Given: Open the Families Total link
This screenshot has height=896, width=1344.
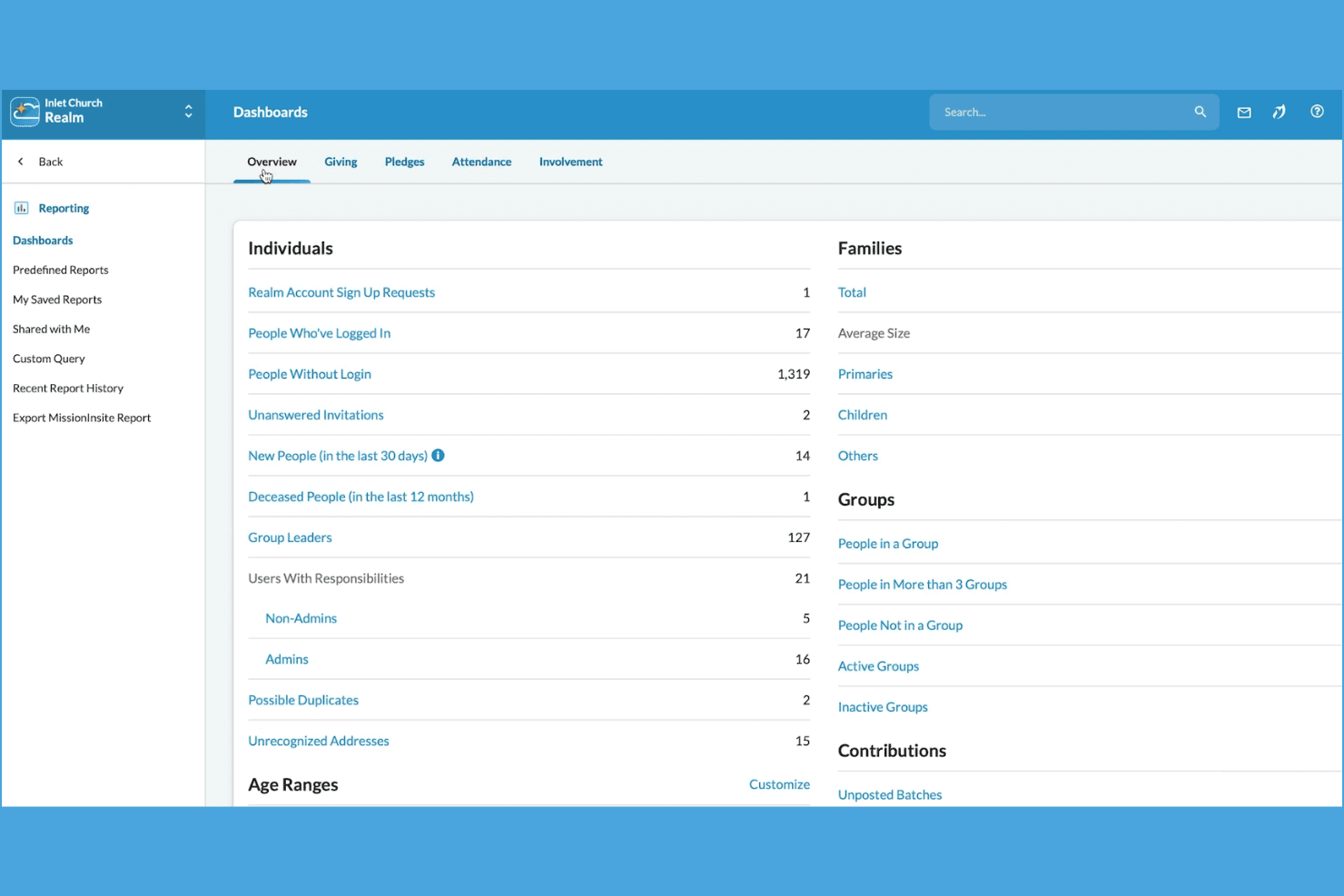Looking at the screenshot, I should (852, 292).
